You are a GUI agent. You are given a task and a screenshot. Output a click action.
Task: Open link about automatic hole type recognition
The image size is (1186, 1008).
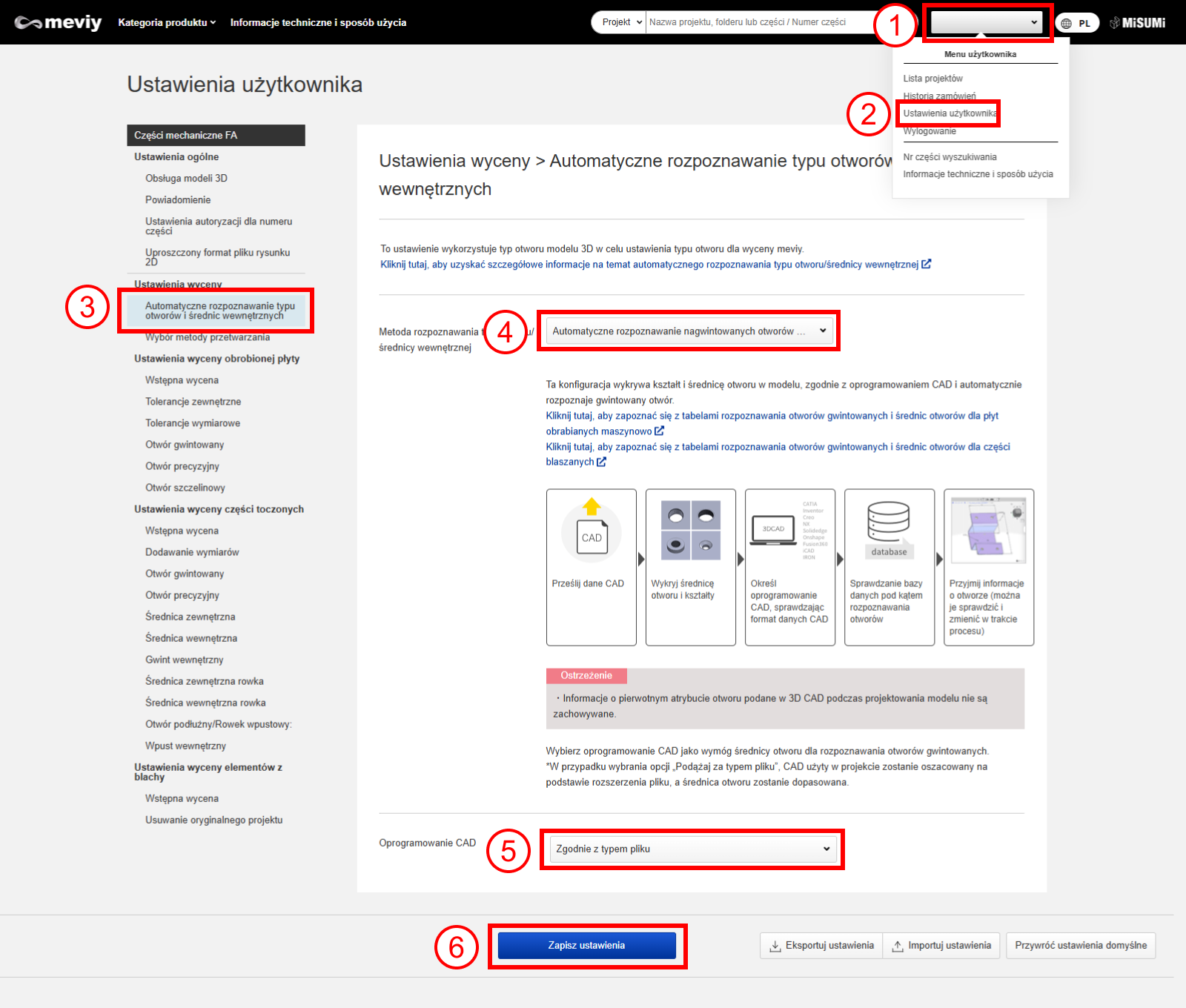click(649, 265)
